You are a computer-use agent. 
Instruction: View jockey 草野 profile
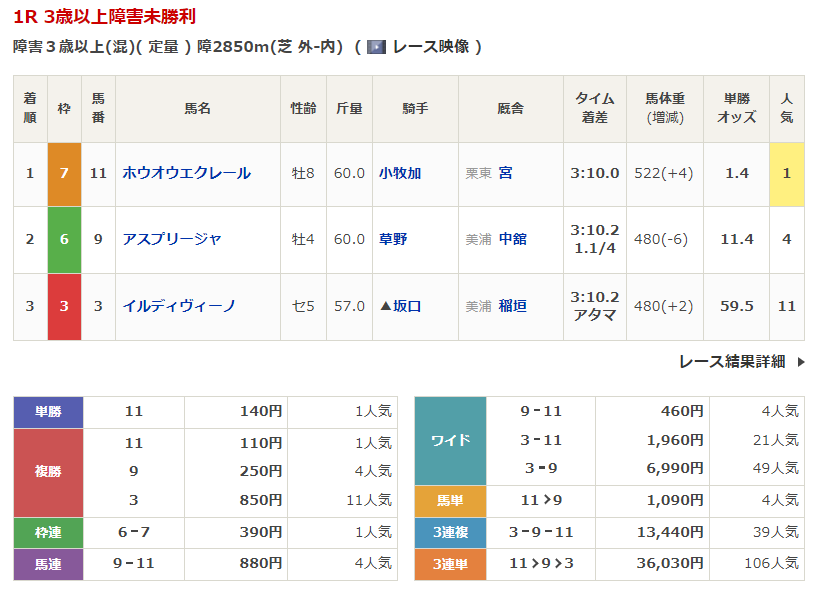(393, 239)
